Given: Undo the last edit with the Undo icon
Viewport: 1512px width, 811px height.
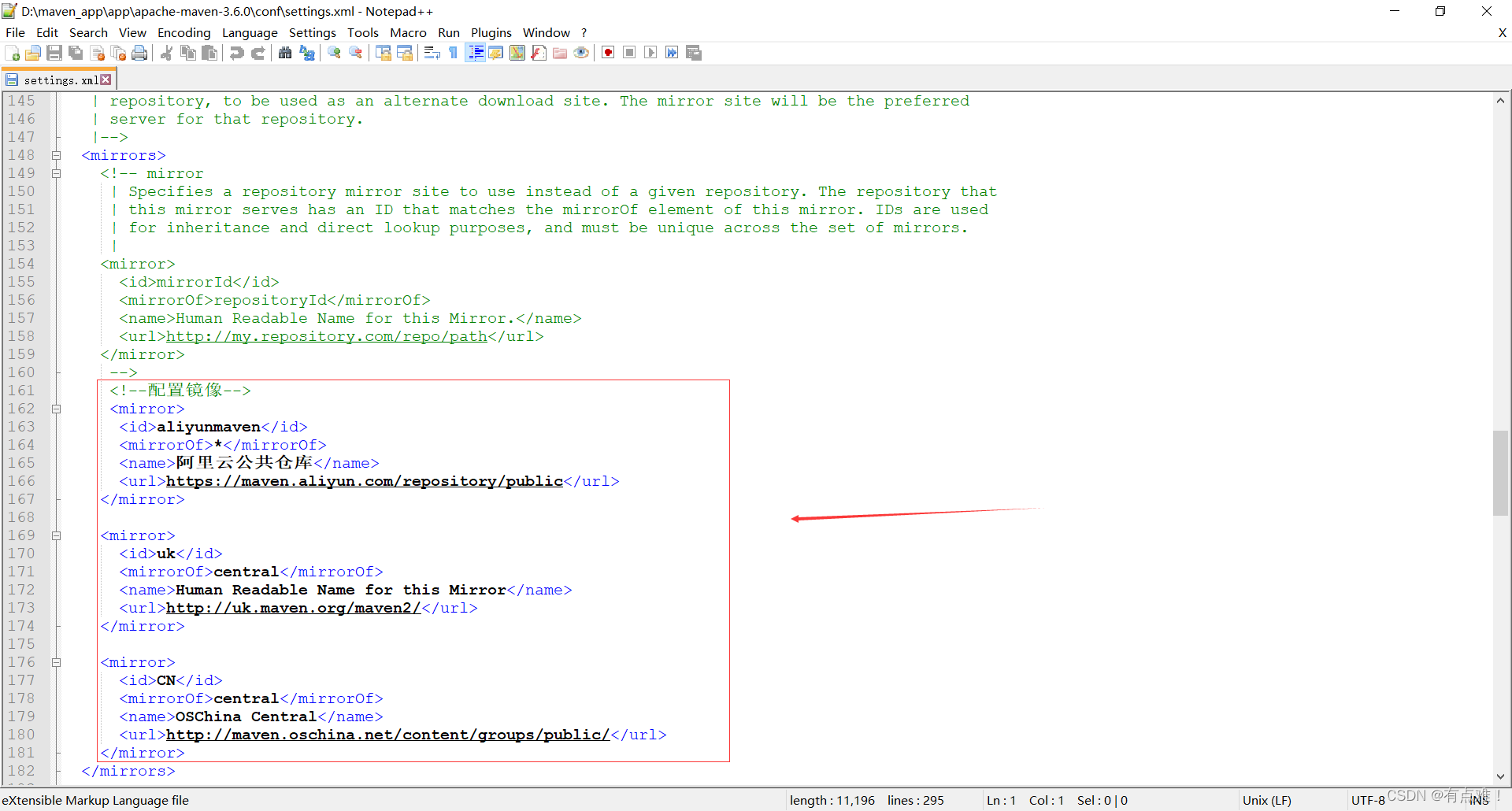Looking at the screenshot, I should tap(236, 53).
